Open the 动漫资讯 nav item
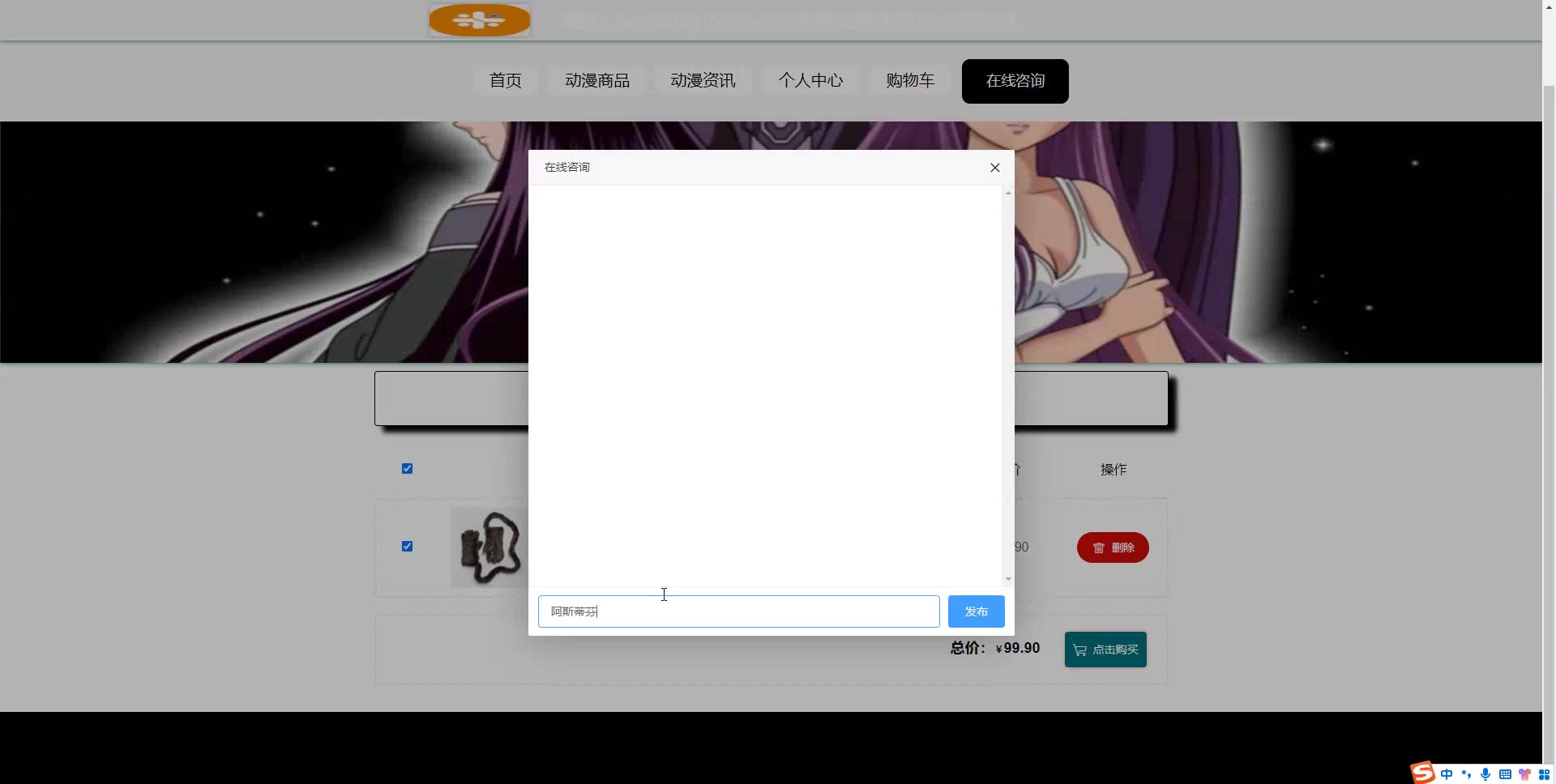The image size is (1556, 784). click(703, 80)
